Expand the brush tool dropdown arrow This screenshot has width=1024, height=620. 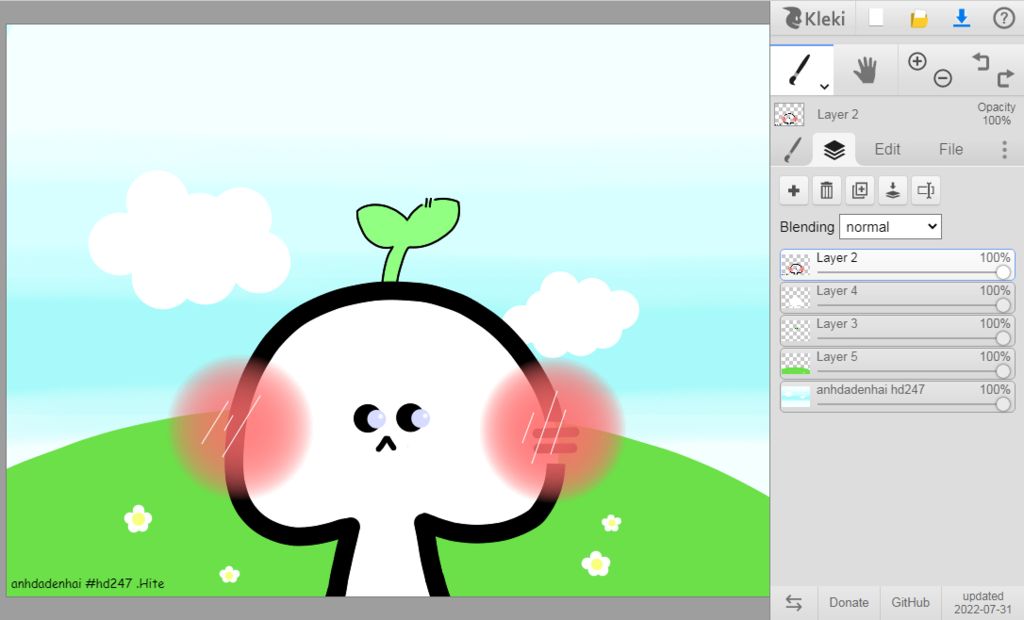[x=825, y=86]
